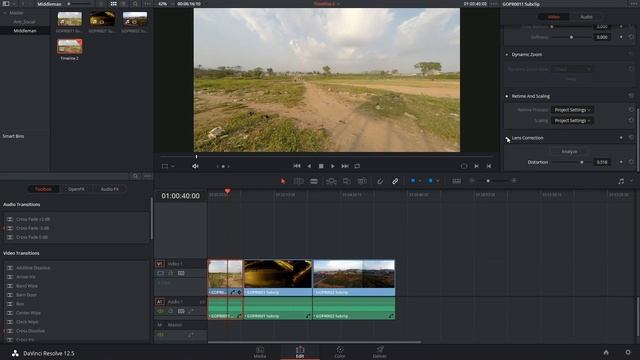Click the Insert Clip toolbar icon
The width and height of the screenshot is (640, 360).
(331, 181)
